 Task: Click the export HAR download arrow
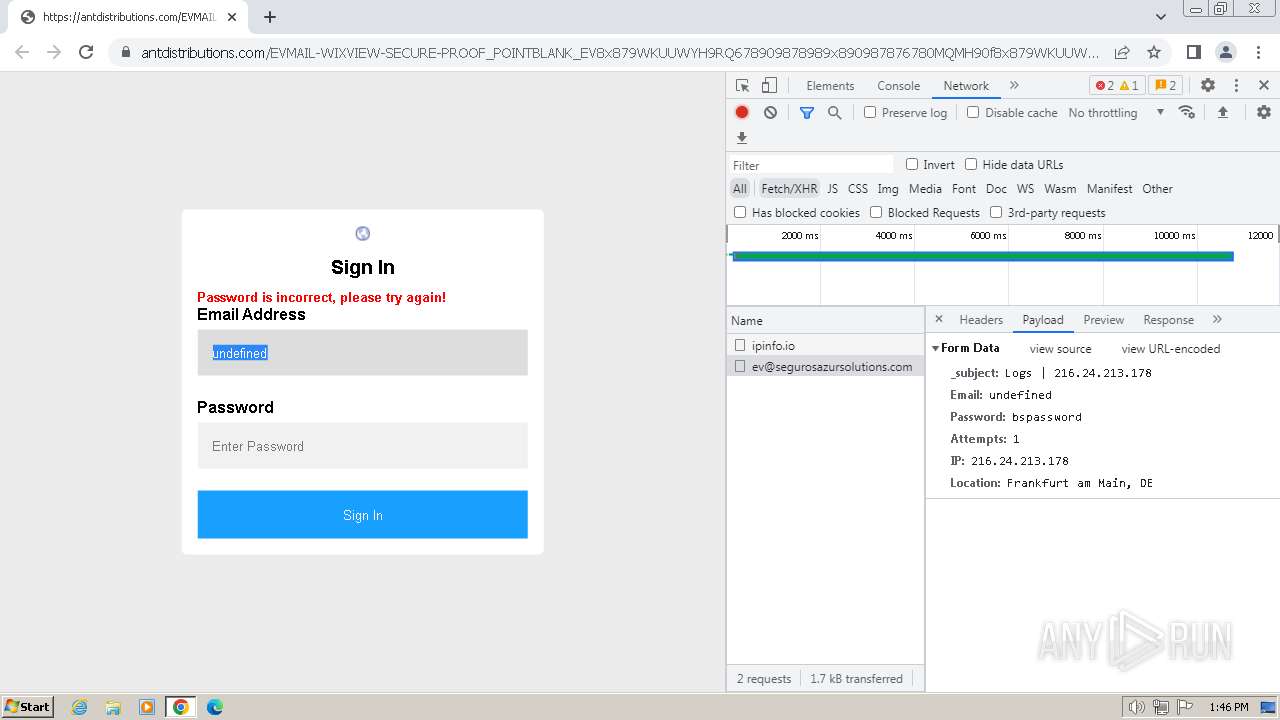(x=742, y=138)
